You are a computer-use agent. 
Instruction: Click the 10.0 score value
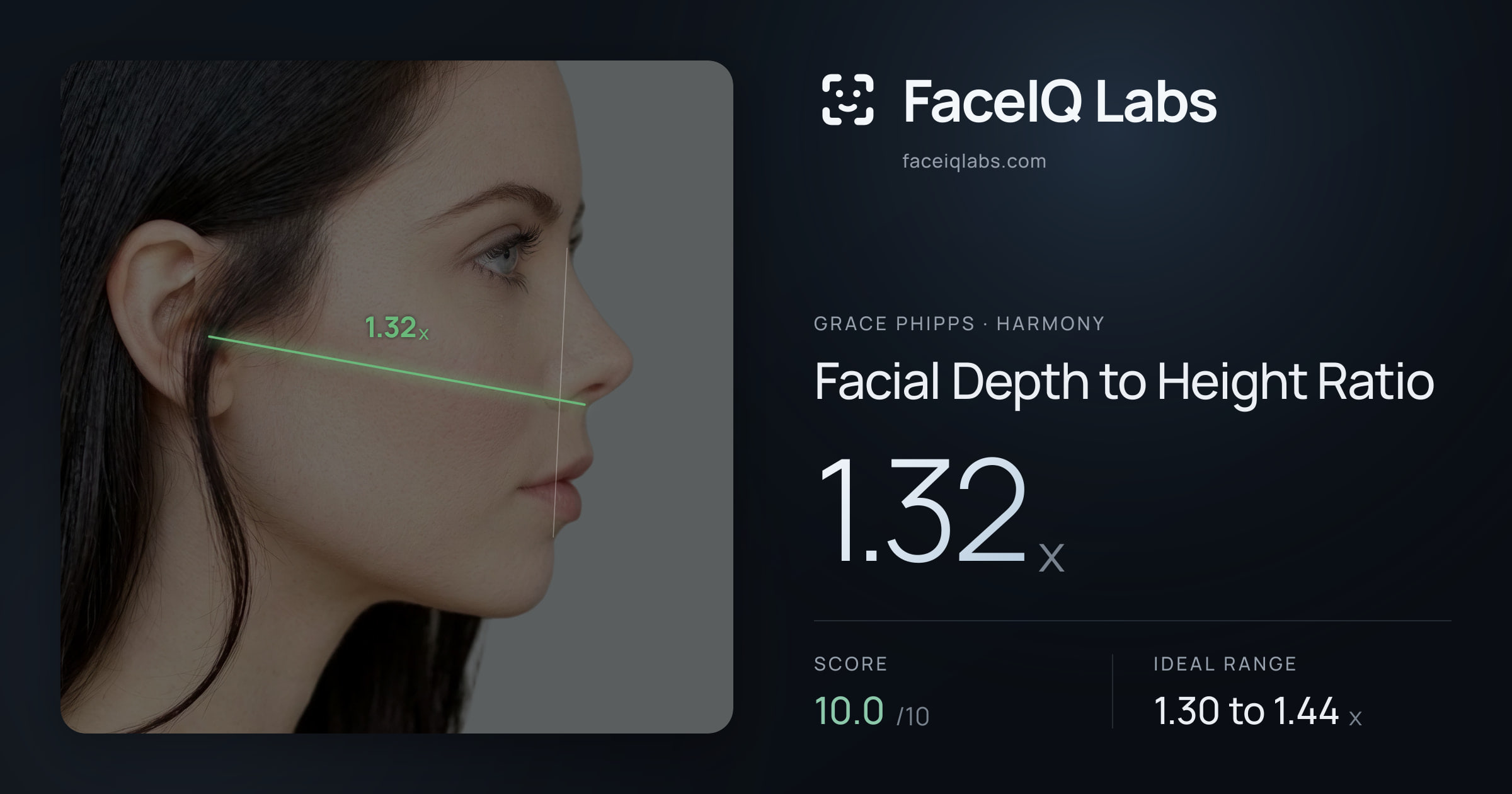click(x=849, y=711)
